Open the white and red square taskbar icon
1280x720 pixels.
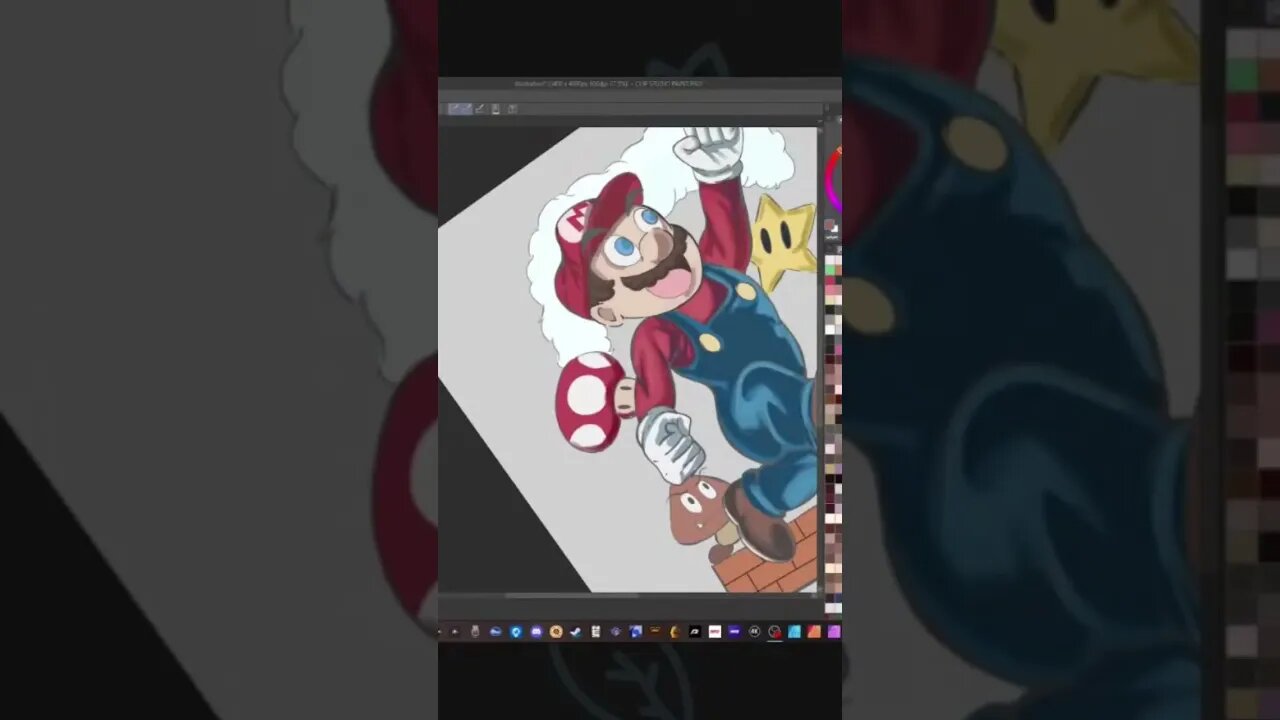pos(715,632)
